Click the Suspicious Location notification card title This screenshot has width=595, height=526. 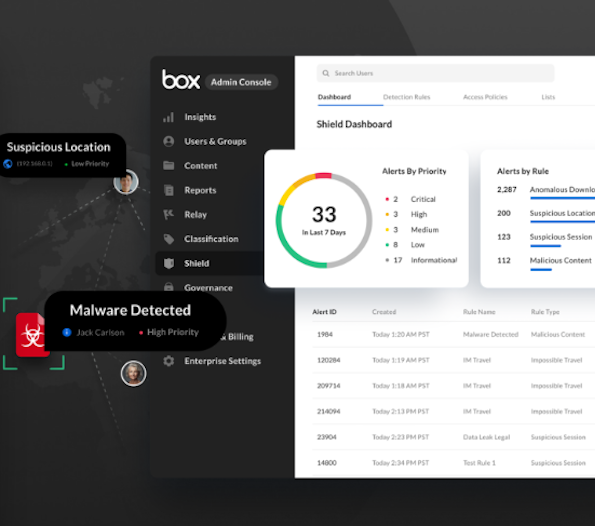click(58, 147)
